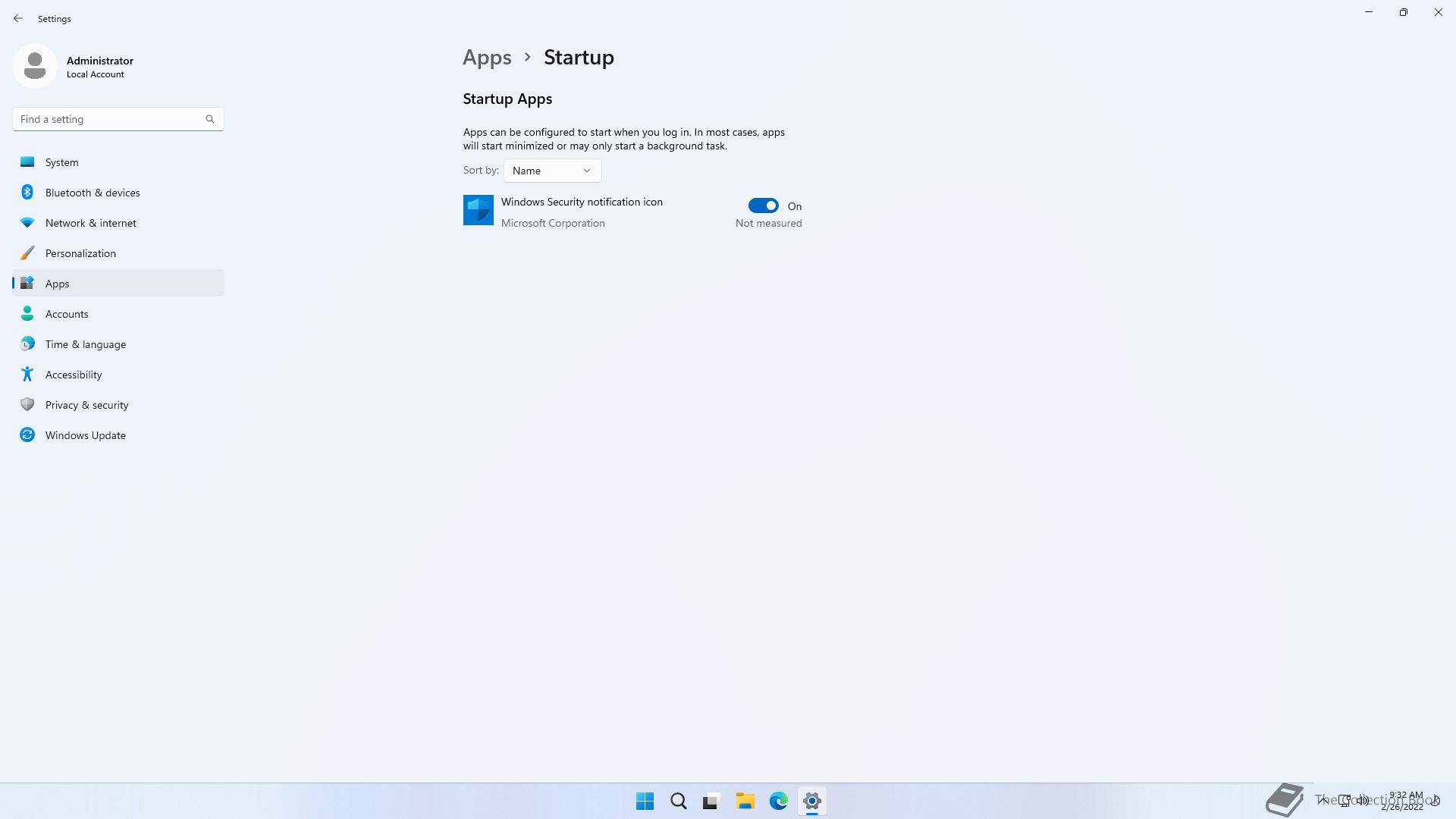Launch Microsoft Edge from the taskbar
The height and width of the screenshot is (819, 1456).
pyautogui.click(x=778, y=801)
